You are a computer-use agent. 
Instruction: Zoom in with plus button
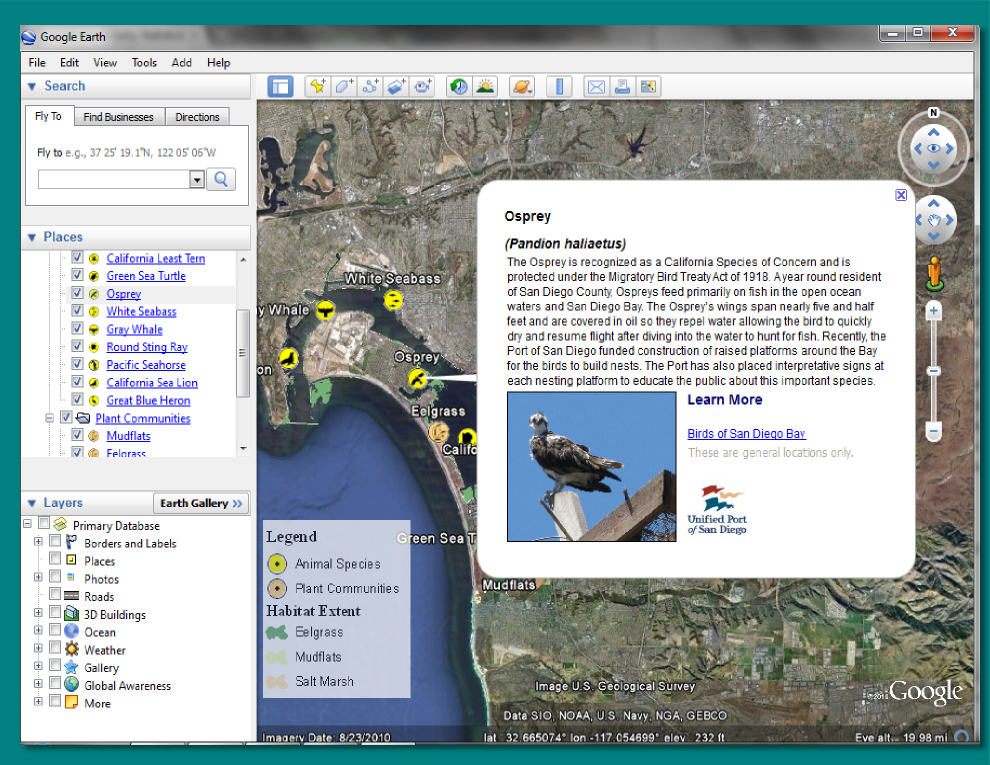933,311
